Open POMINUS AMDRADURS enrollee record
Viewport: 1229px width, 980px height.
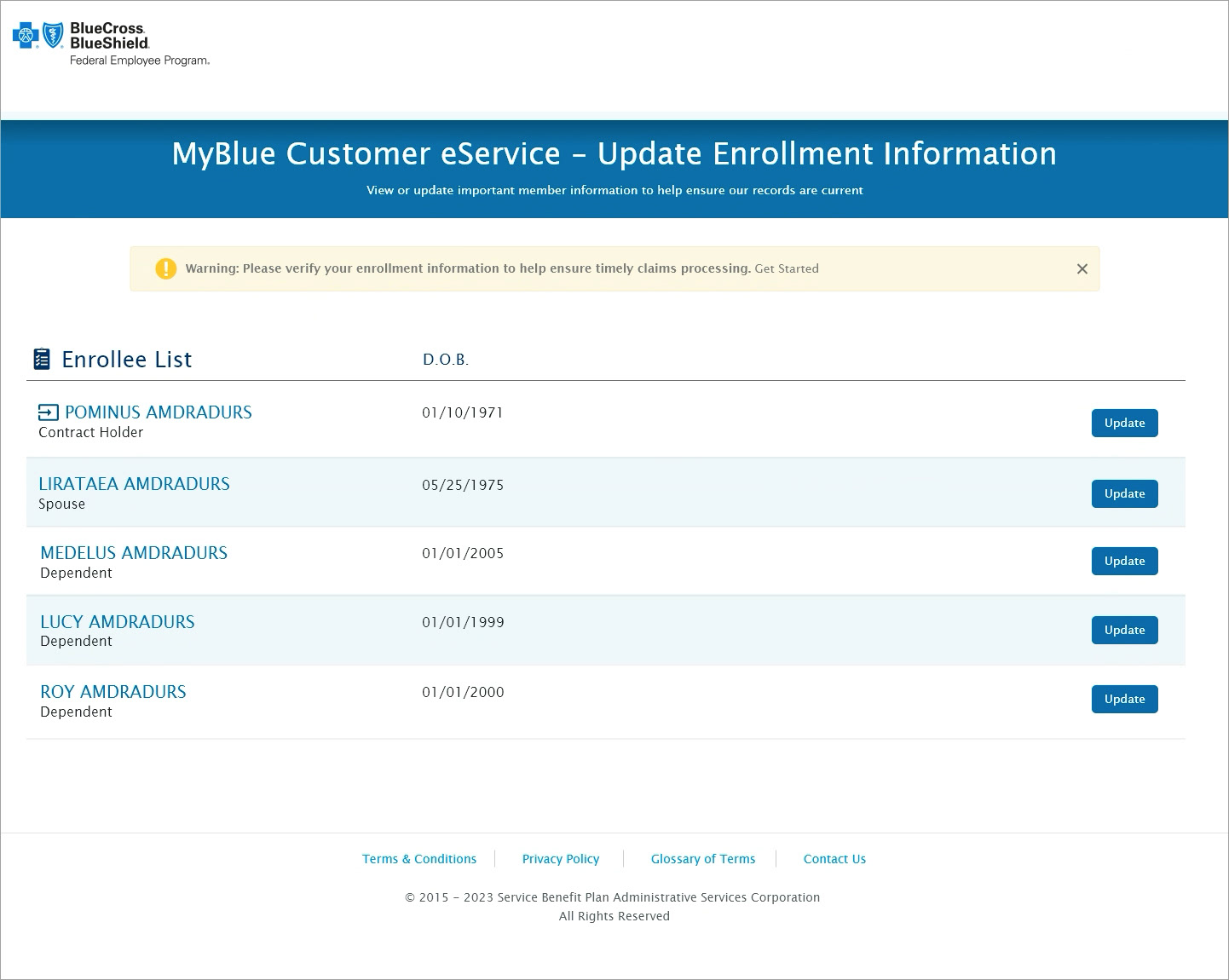(x=159, y=412)
